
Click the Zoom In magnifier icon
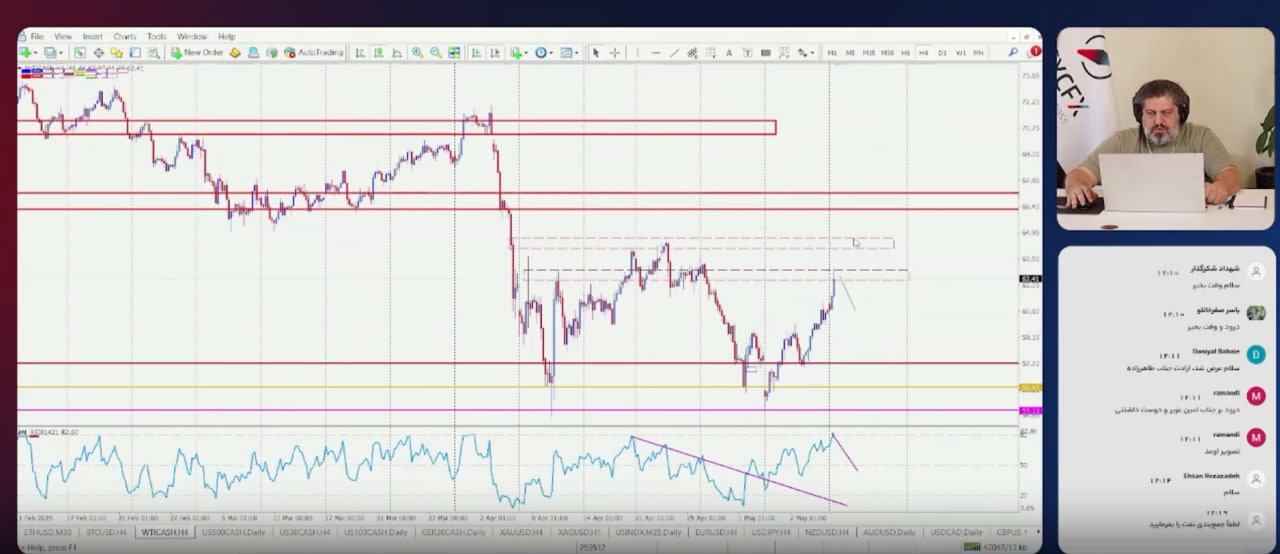pyautogui.click(x=417, y=53)
